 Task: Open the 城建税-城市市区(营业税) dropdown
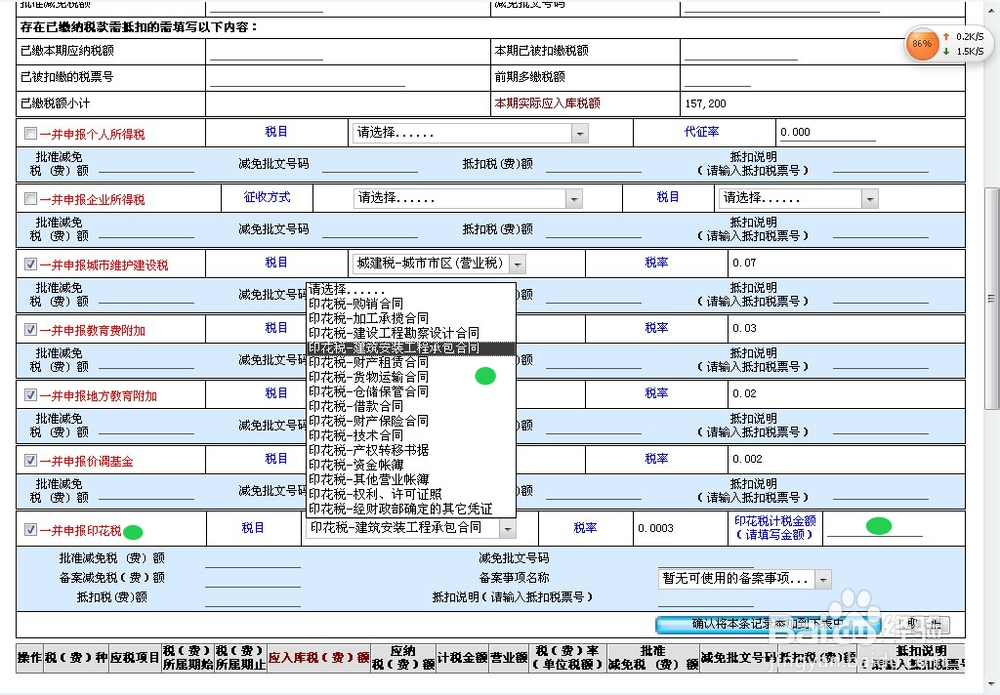439,263
